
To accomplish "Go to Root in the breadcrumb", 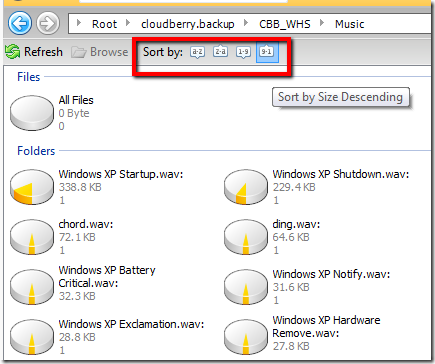I will (104, 24).
